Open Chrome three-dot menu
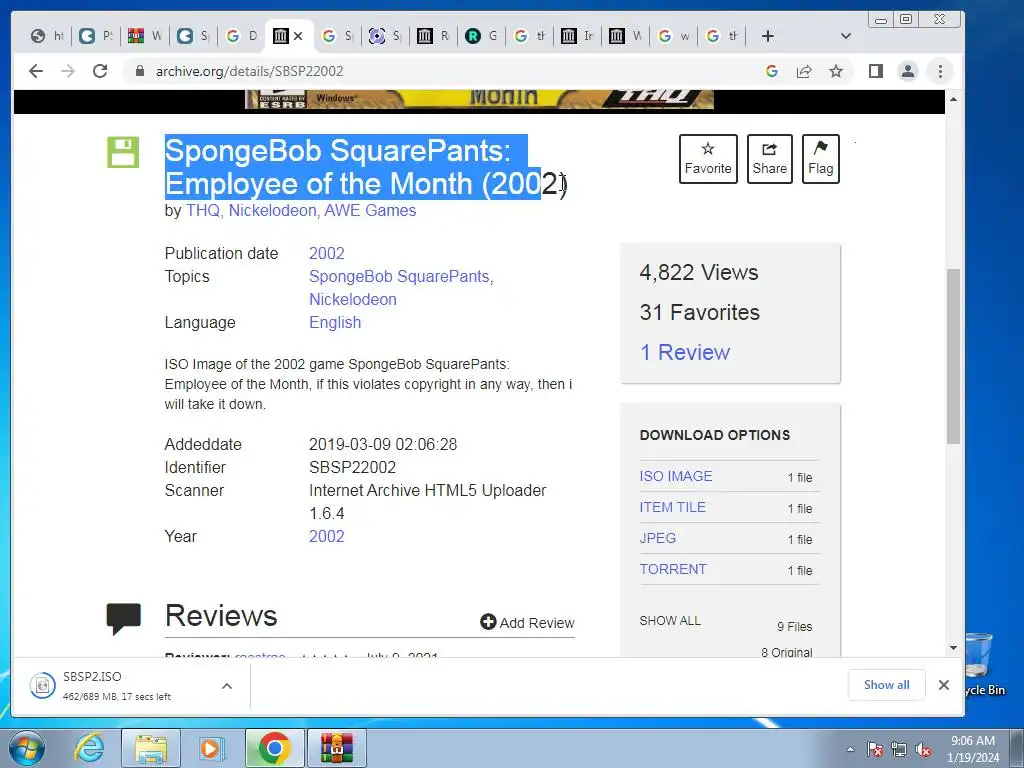Image resolution: width=1024 pixels, height=768 pixels. tap(940, 71)
